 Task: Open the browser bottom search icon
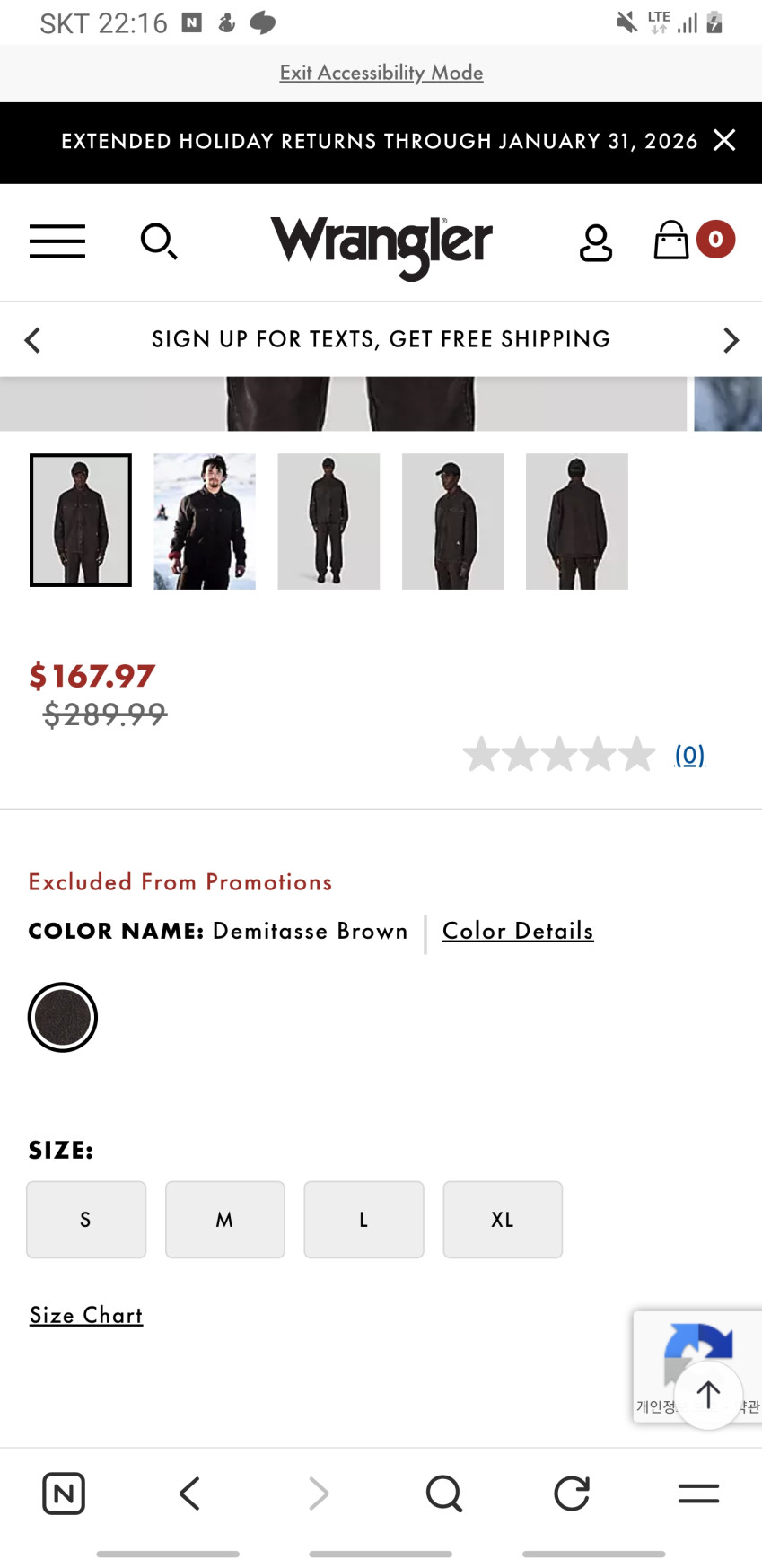tap(443, 1494)
